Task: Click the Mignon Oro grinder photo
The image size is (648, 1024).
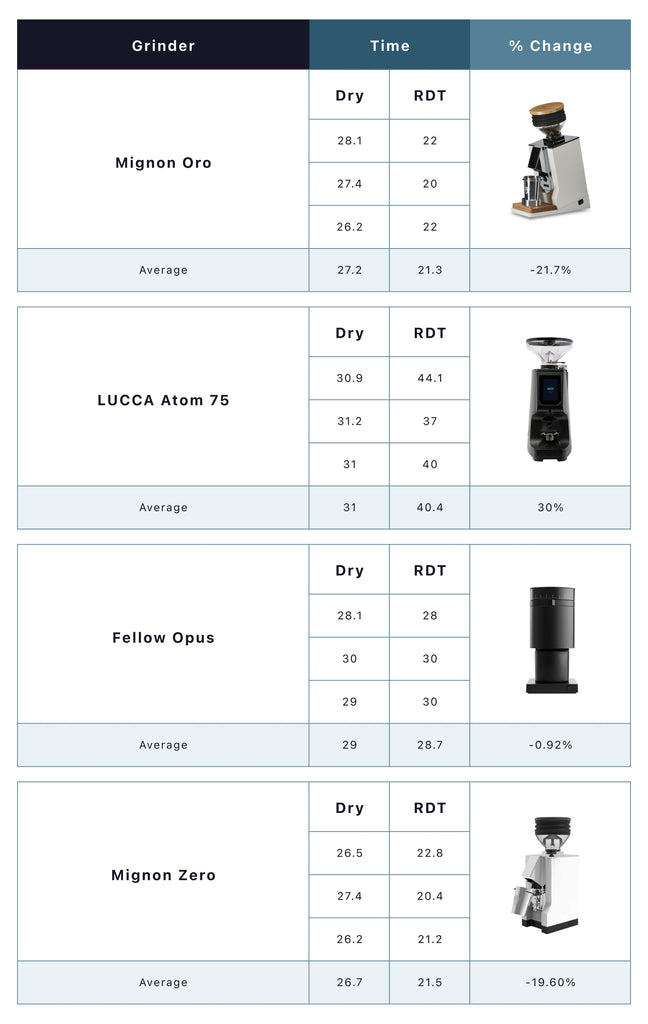Action: point(549,159)
